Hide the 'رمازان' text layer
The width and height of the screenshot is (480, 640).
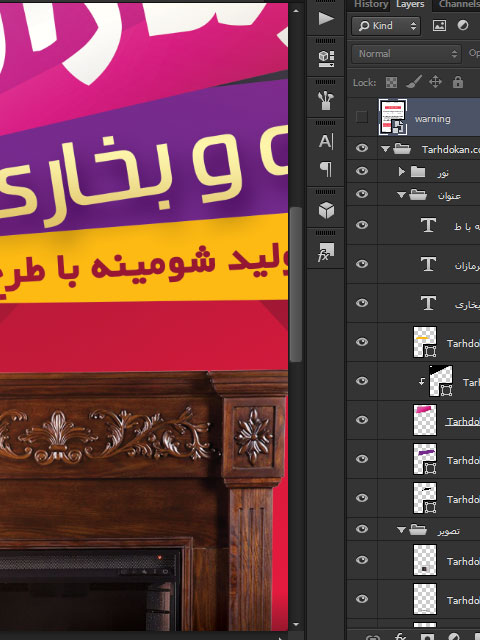point(362,264)
